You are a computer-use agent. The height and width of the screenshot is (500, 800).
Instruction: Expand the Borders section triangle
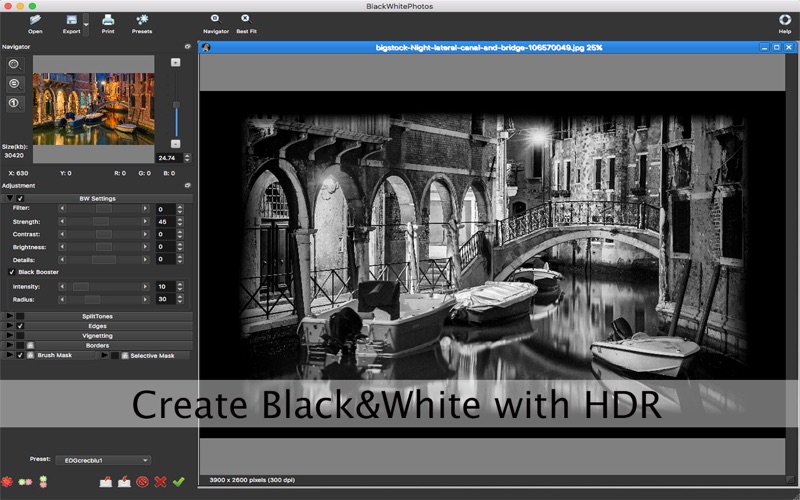point(10,345)
